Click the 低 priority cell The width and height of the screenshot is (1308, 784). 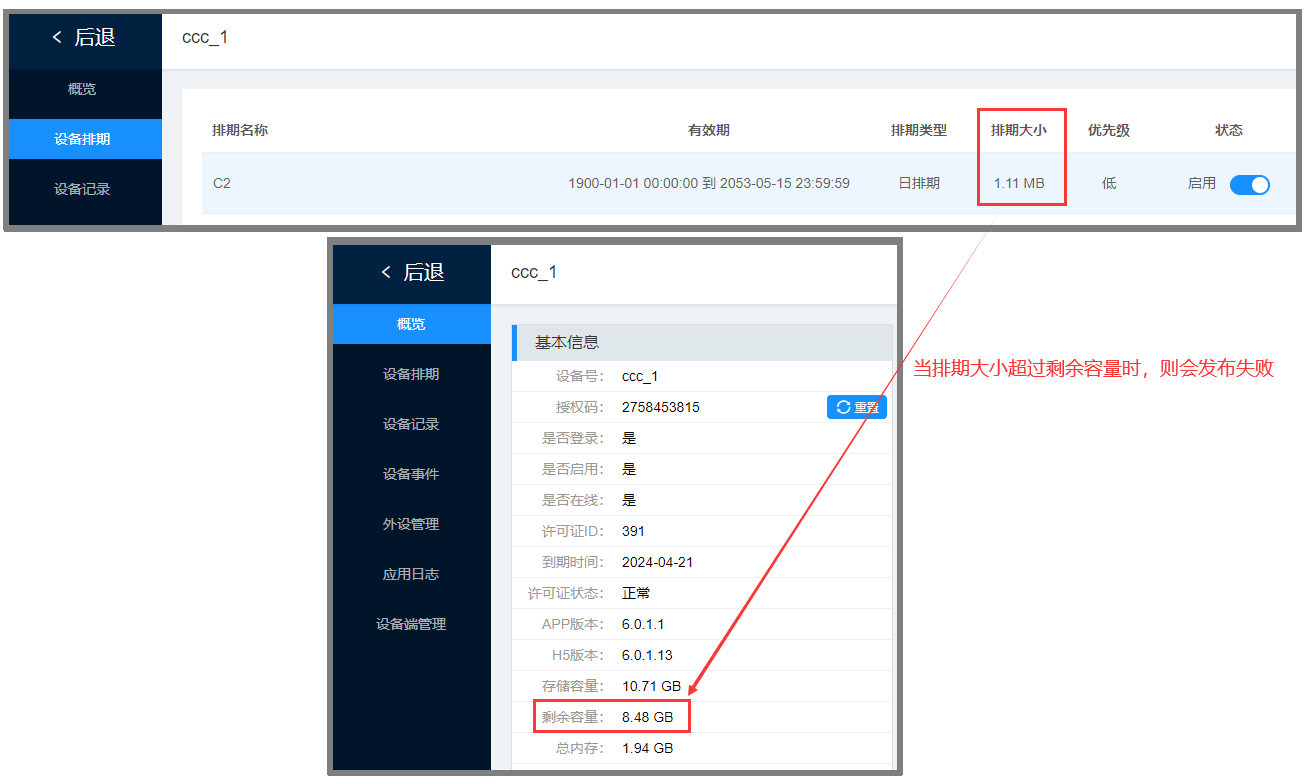(1109, 183)
